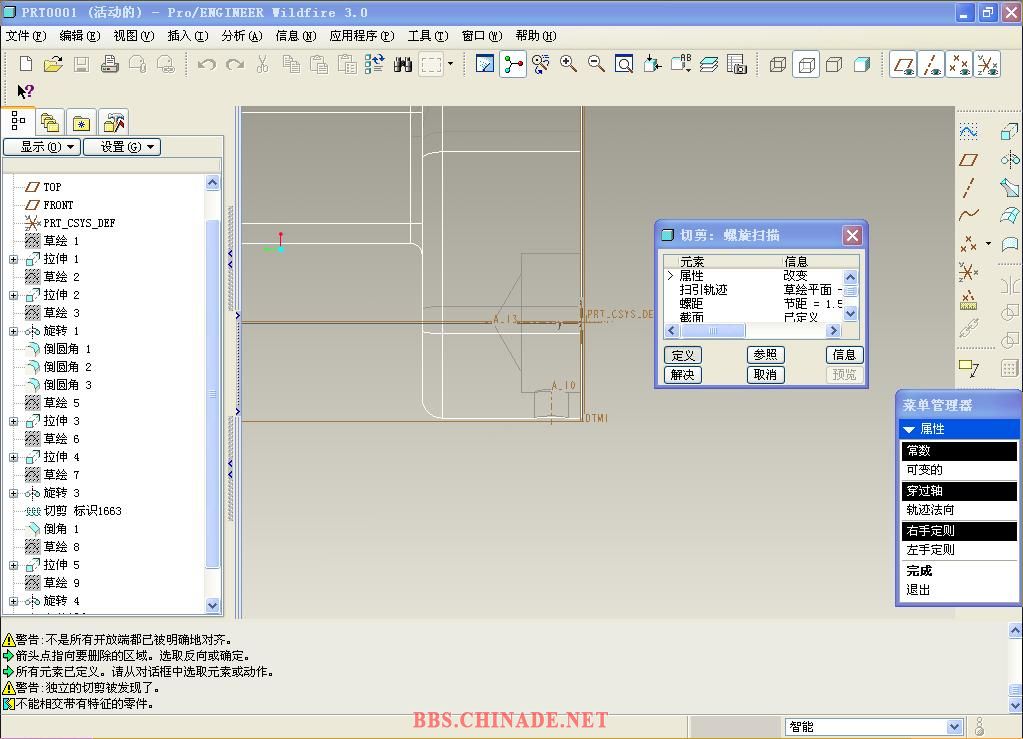Open the 分析 menu
The image size is (1023, 739).
click(241, 36)
